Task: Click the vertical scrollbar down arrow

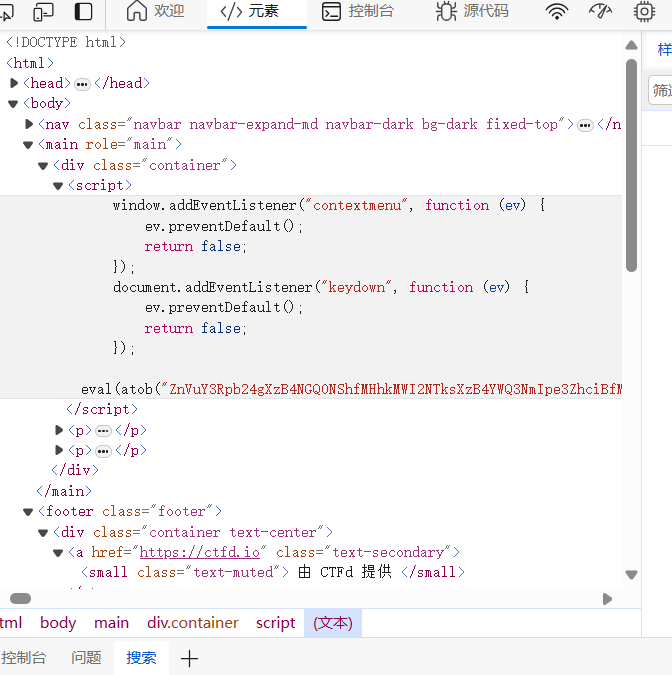Action: (x=632, y=575)
